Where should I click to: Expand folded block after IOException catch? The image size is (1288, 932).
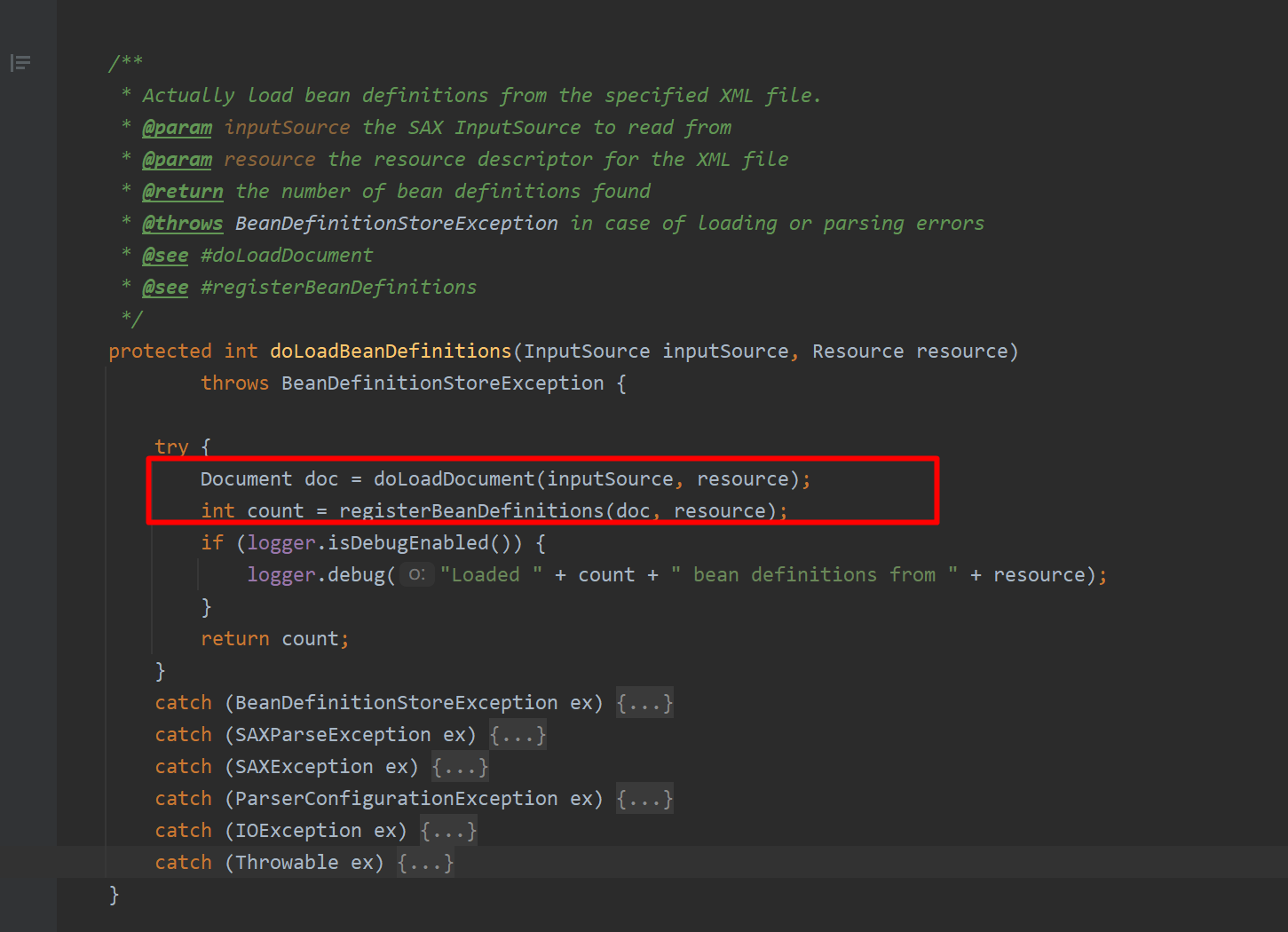click(448, 831)
